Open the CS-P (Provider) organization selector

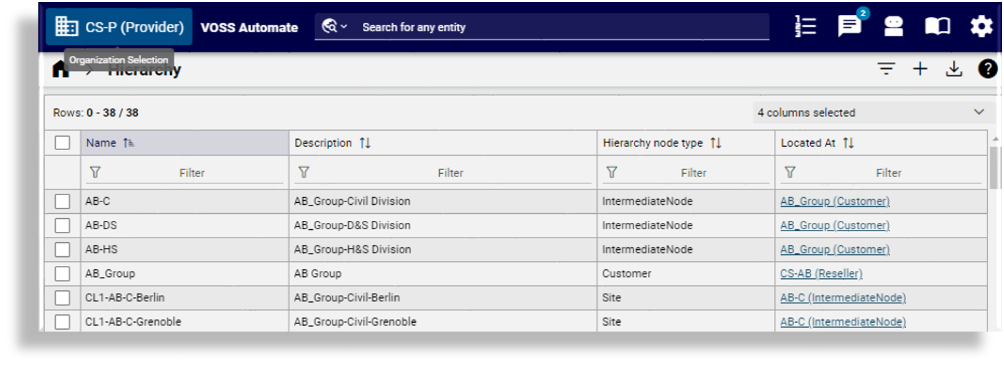(x=119, y=27)
